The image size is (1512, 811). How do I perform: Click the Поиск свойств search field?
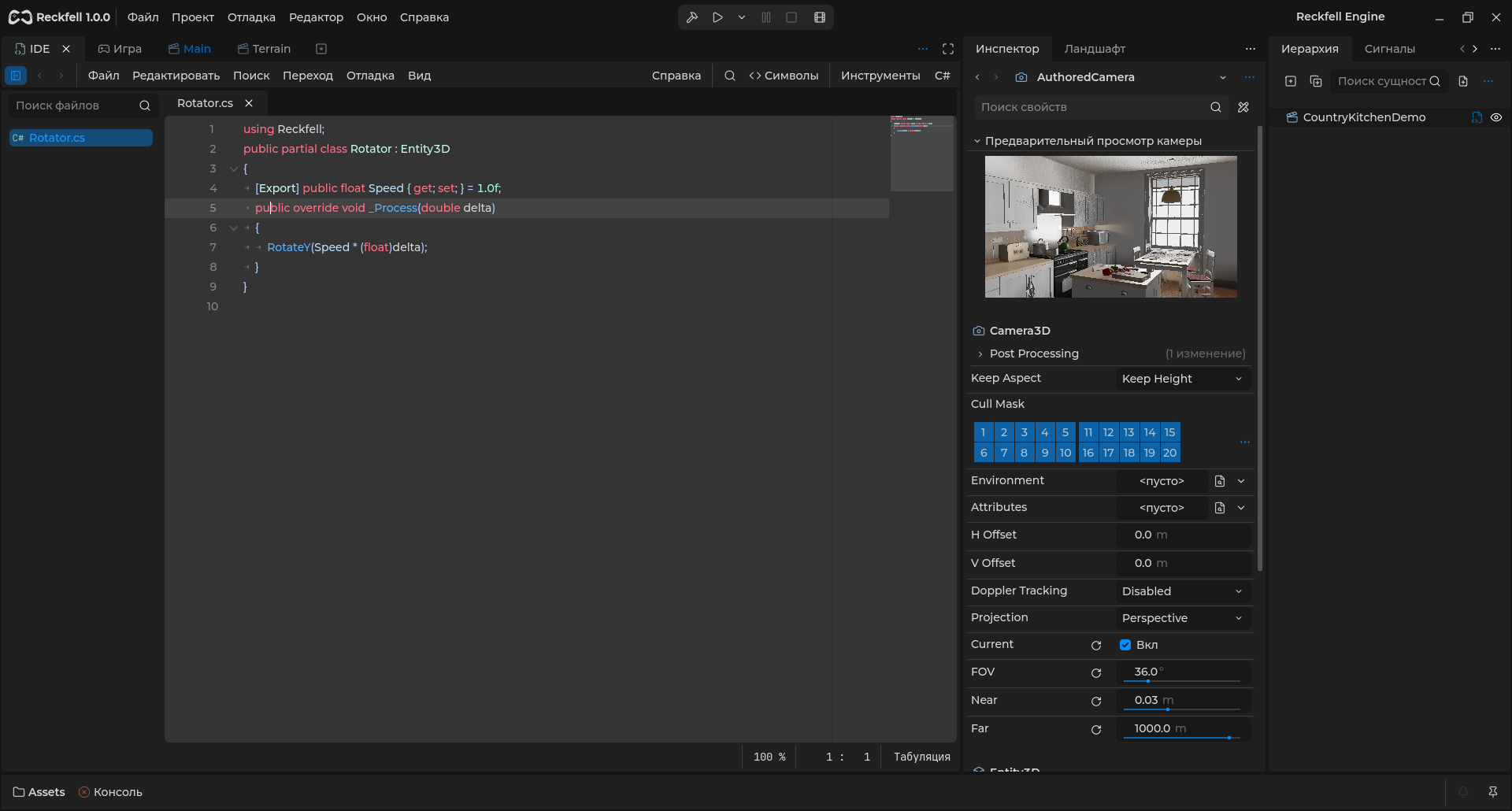pos(1091,107)
